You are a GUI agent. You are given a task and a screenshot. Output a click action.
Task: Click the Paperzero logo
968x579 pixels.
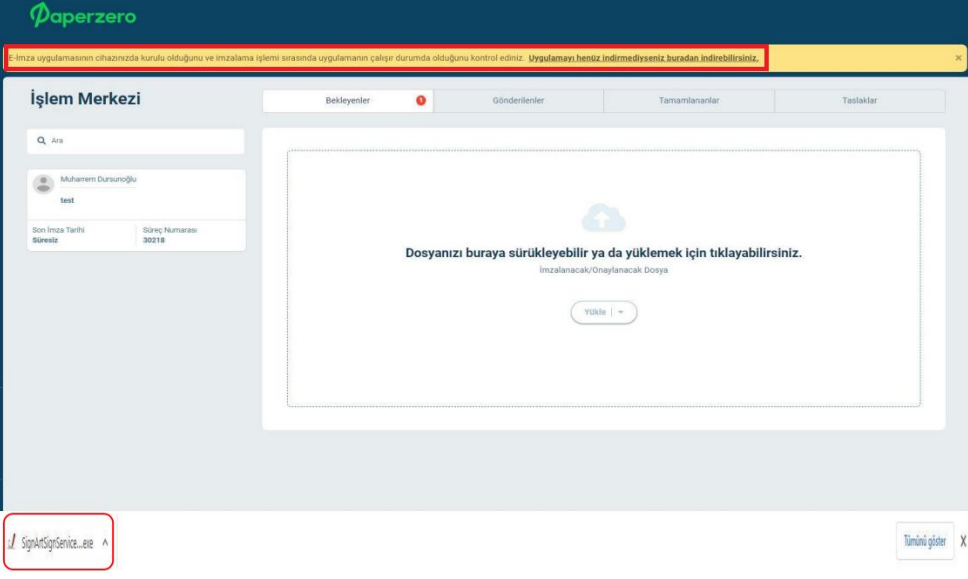click(x=83, y=16)
